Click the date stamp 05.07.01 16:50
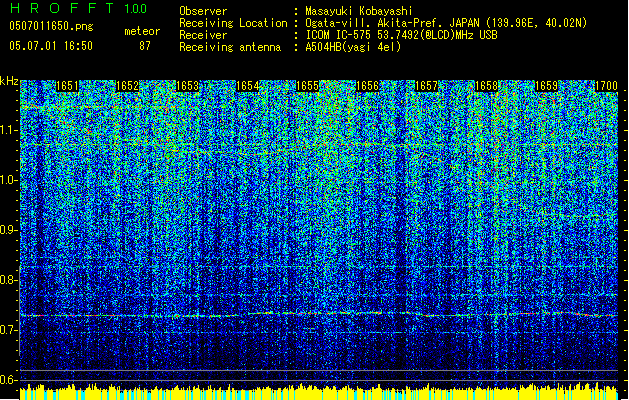The width and height of the screenshot is (629, 400). click(51, 46)
